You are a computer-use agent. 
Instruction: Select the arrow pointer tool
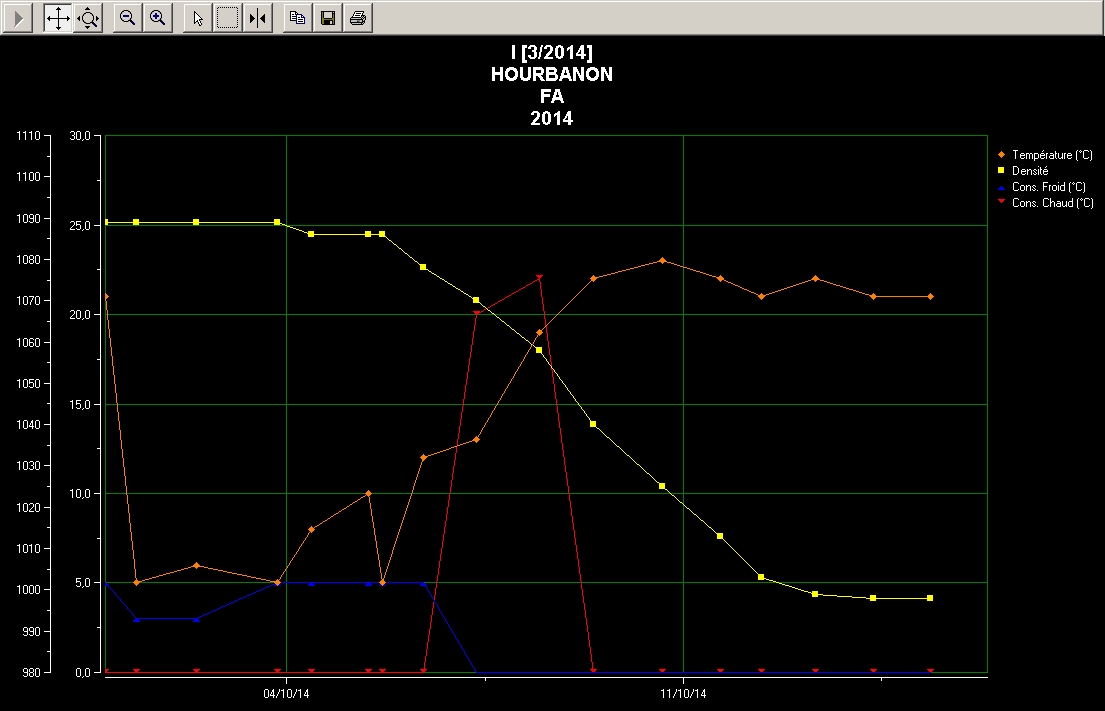pyautogui.click(x=198, y=18)
